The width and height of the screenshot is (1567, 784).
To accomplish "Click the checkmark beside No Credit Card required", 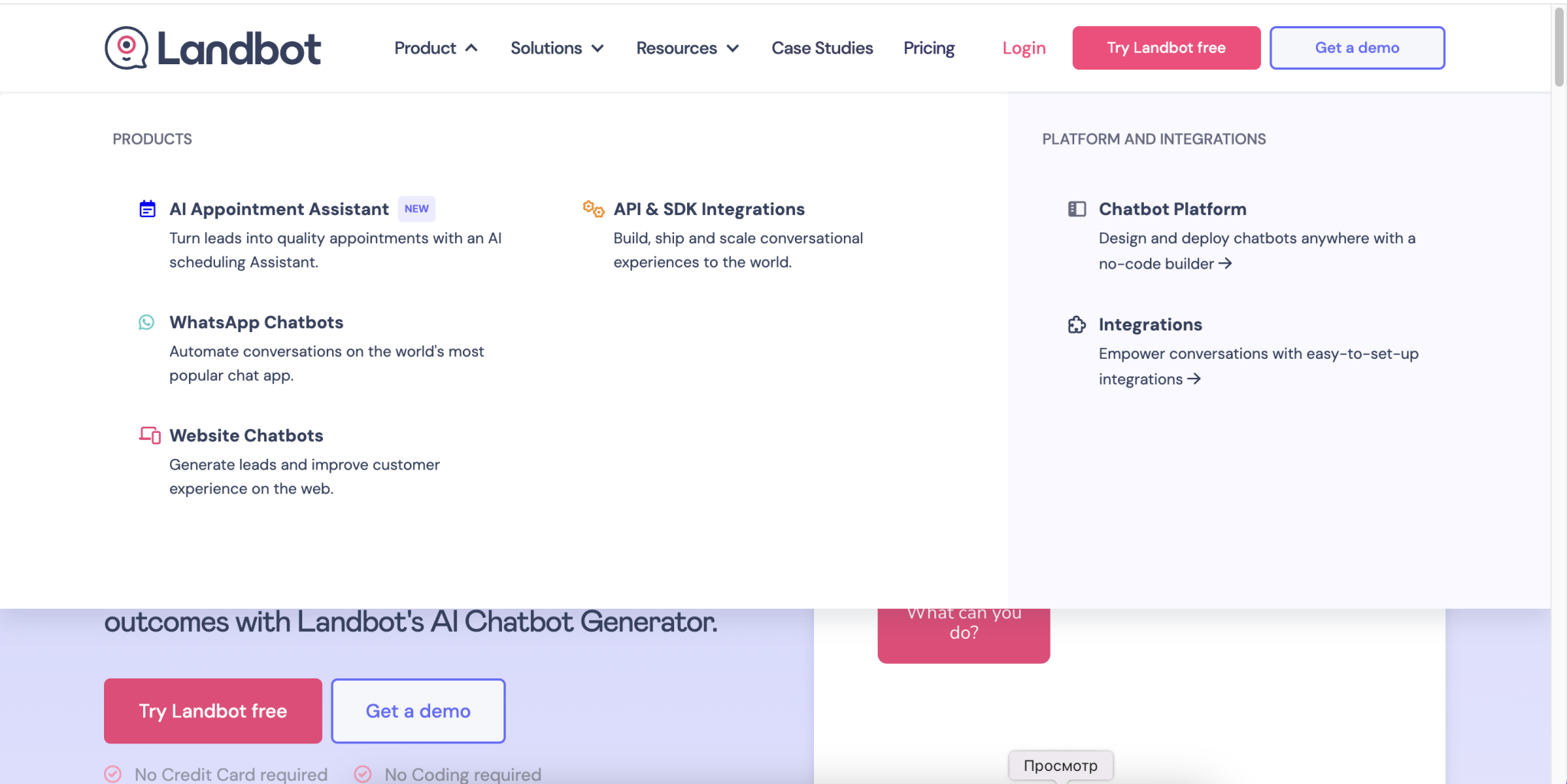I will point(112,773).
